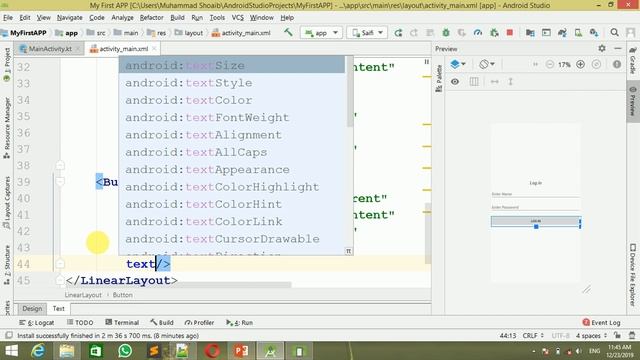Open Search Everywhere magnifier icon
The width and height of the screenshot is (640, 360).
614,33
